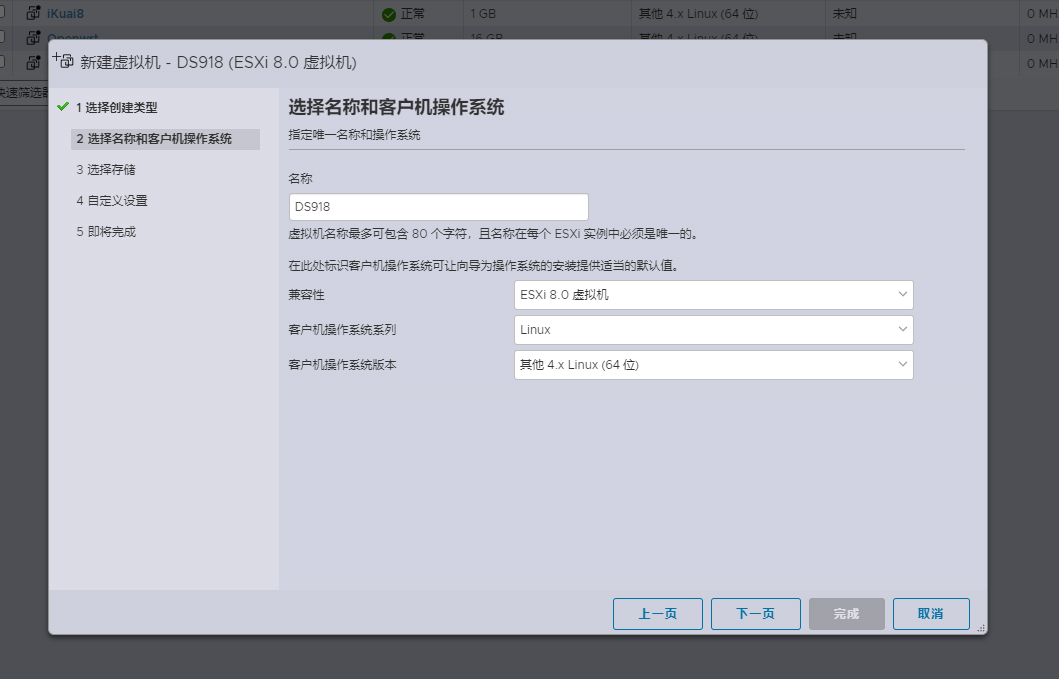Viewport: 1059px width, 679px height.
Task: Click the new virtual machine icon in dialog title
Action: pyautogui.click(x=63, y=61)
